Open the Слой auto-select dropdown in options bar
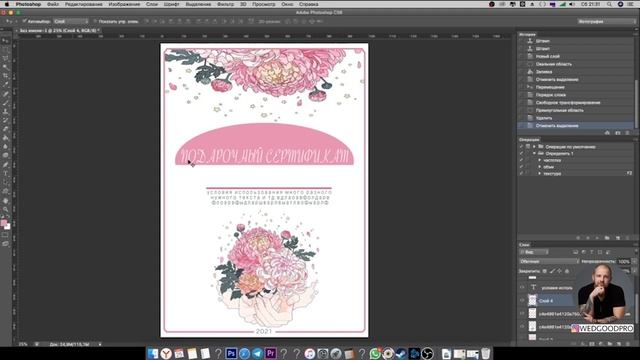Image resolution: width=640 pixels, height=360 pixels. 71,21
